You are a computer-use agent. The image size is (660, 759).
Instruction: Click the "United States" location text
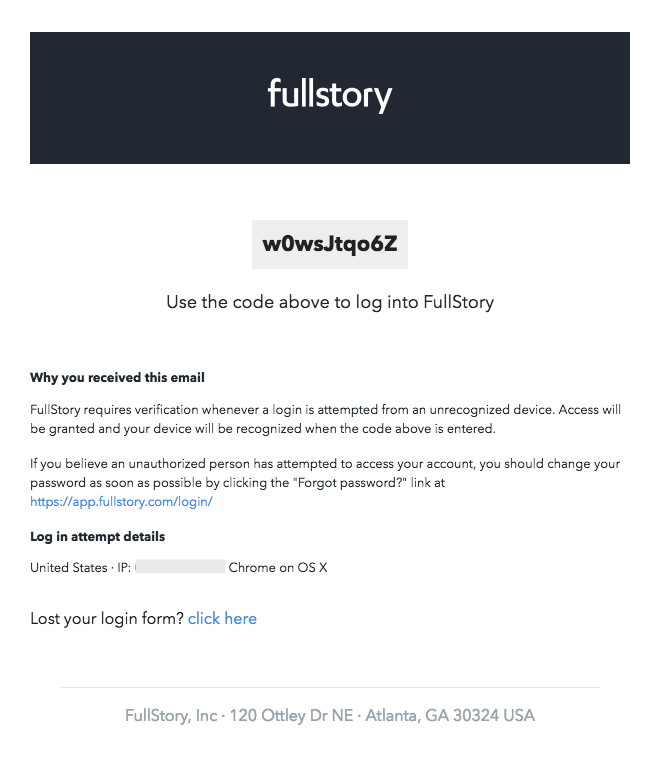68,568
